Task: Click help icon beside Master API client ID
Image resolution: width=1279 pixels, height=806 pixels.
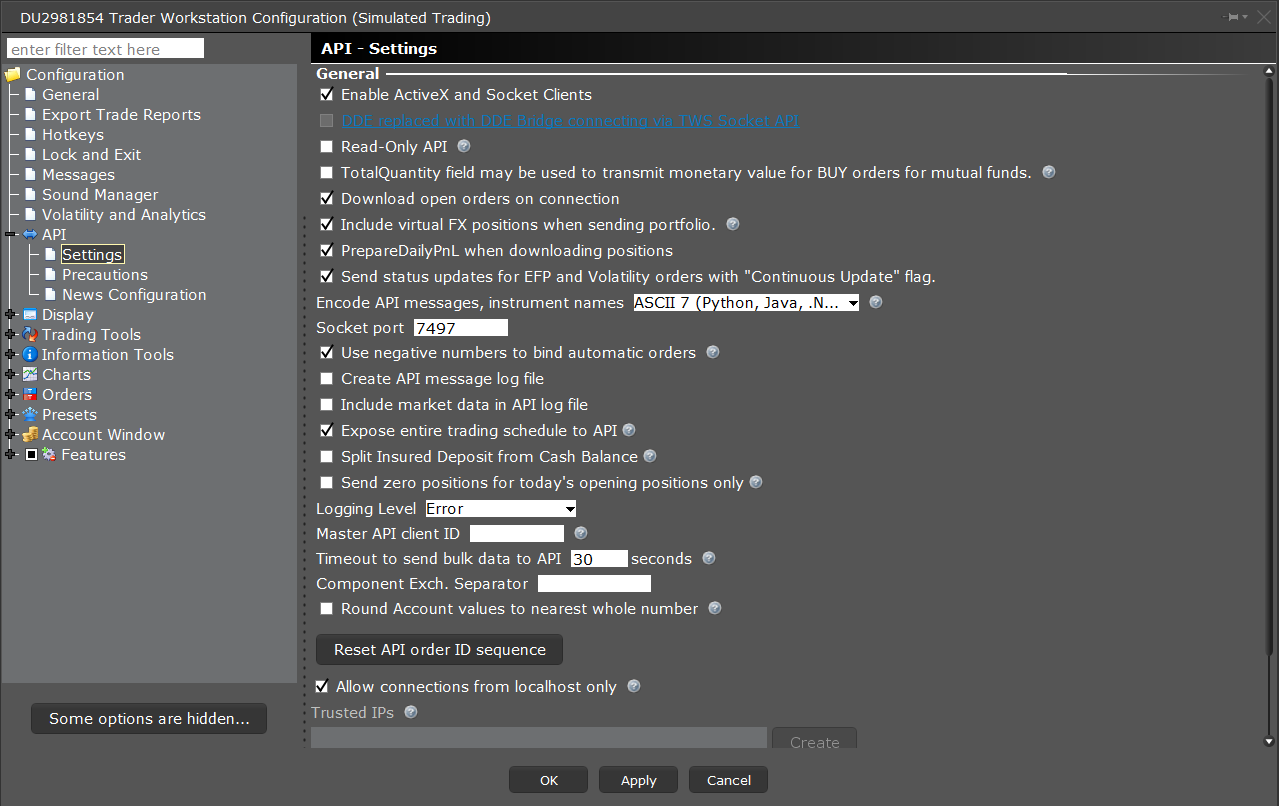Action: (x=581, y=534)
